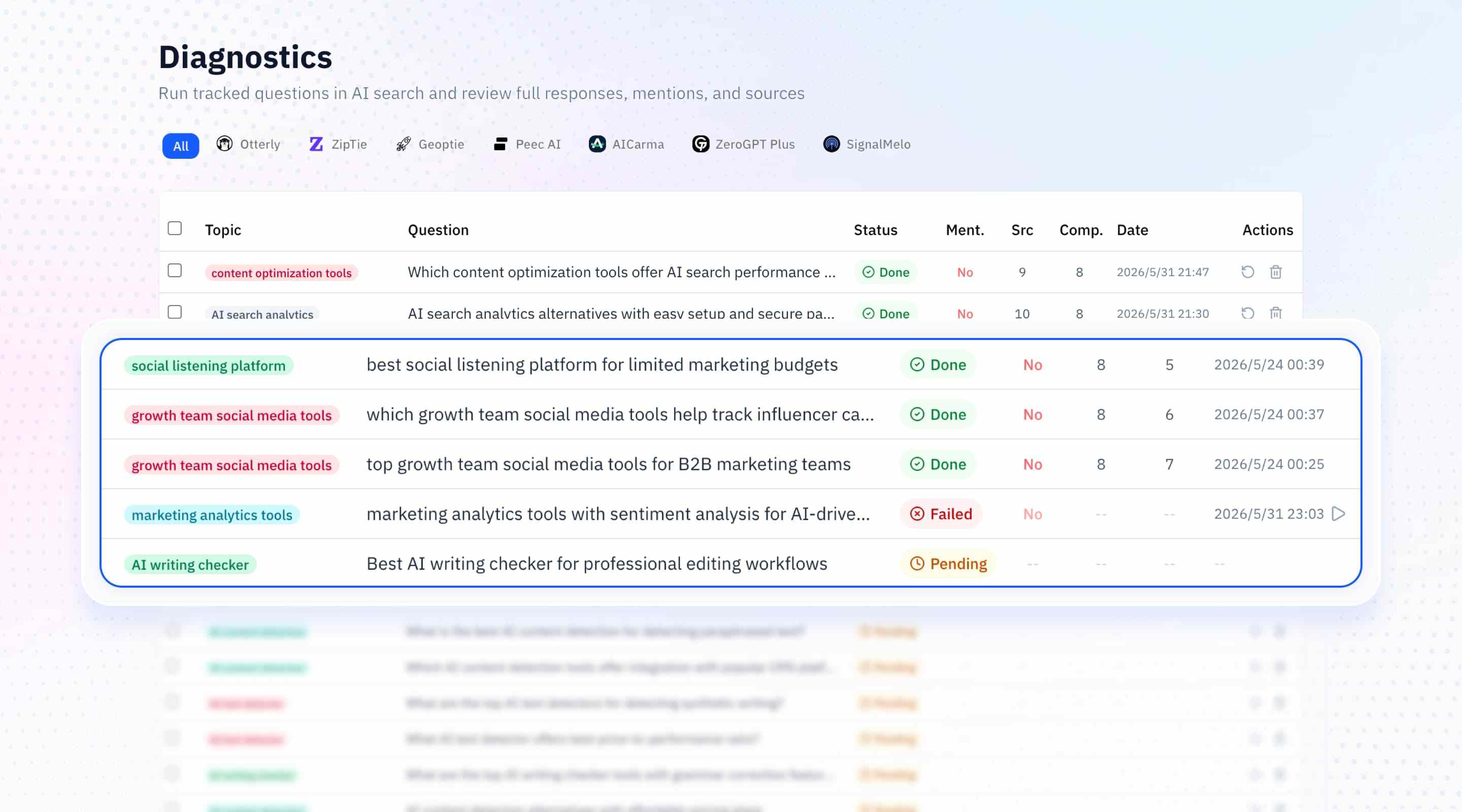
Task: Click the Done status in social listening row
Action: [x=938, y=364]
